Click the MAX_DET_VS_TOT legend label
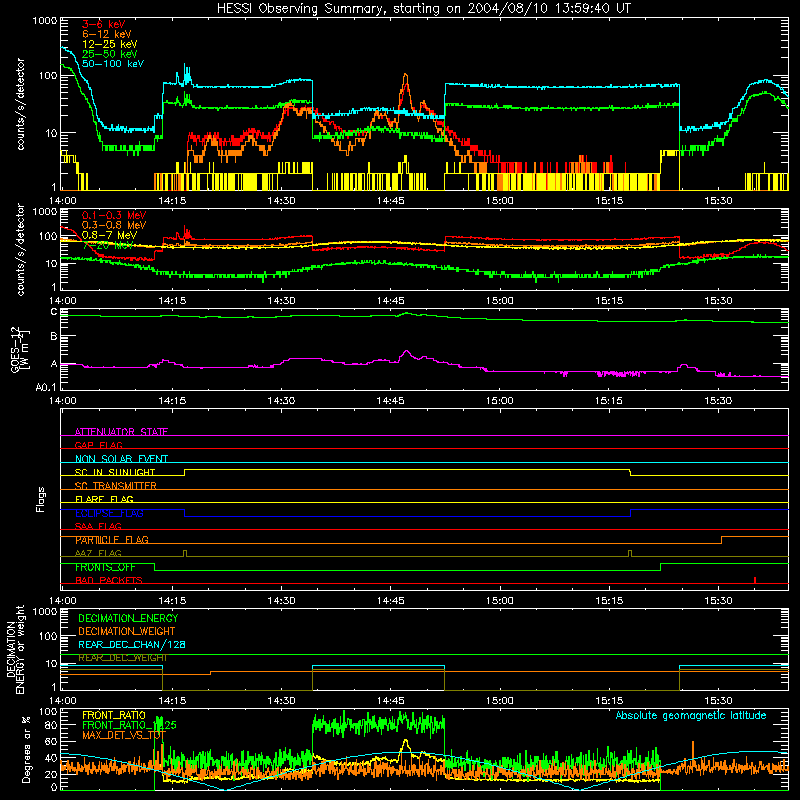Image resolution: width=800 pixels, height=800 pixels. [124, 735]
